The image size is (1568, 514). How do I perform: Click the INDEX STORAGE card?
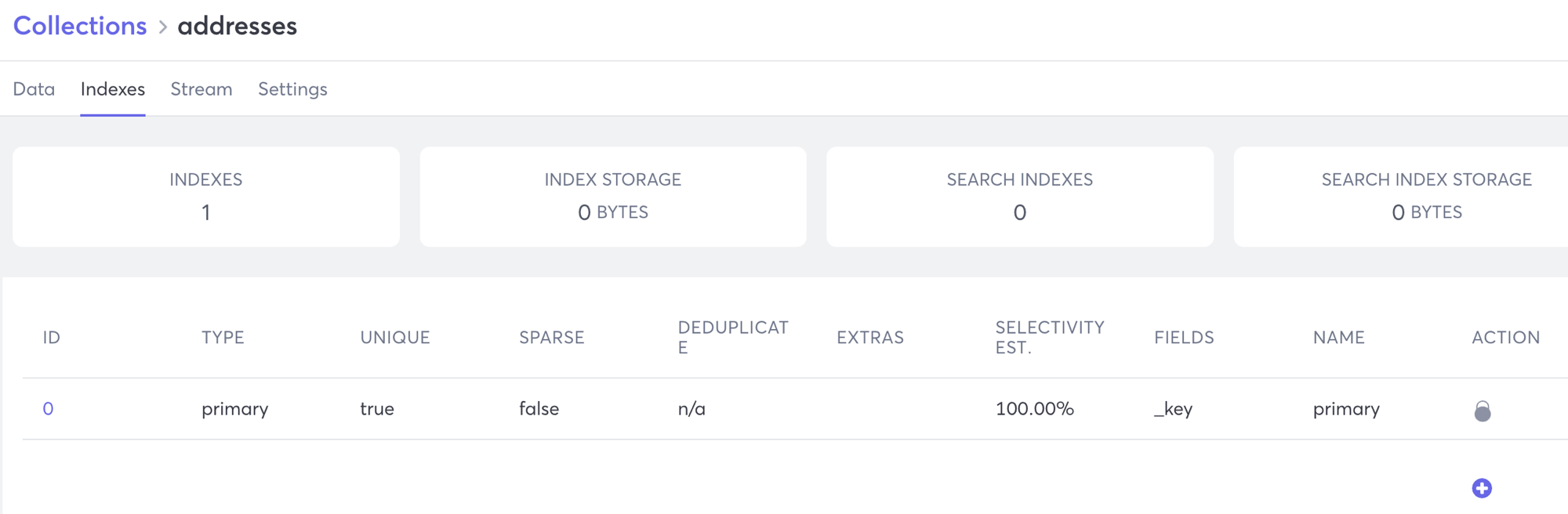tap(612, 196)
